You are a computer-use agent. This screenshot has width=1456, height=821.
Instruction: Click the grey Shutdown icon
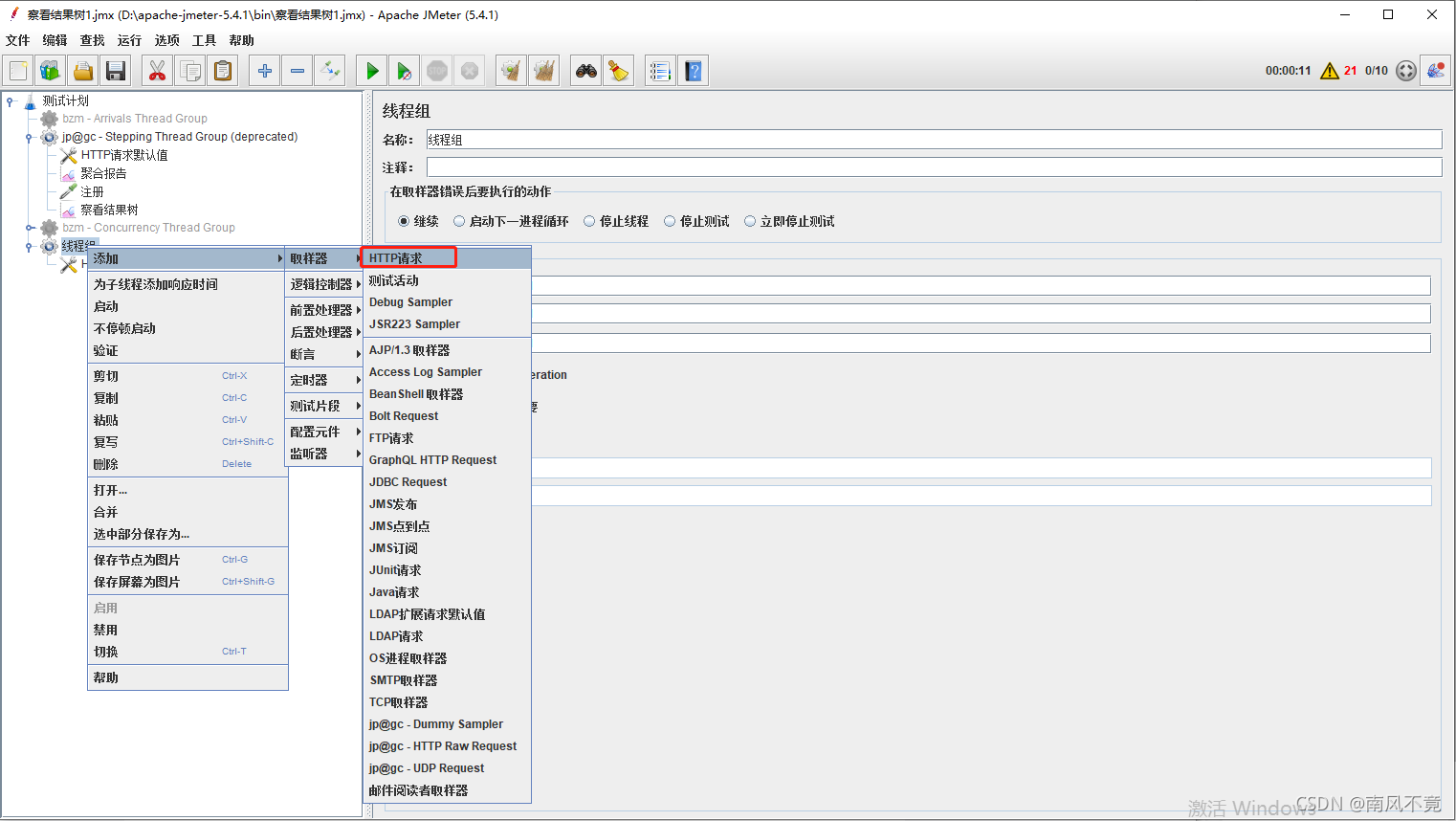click(x=470, y=71)
